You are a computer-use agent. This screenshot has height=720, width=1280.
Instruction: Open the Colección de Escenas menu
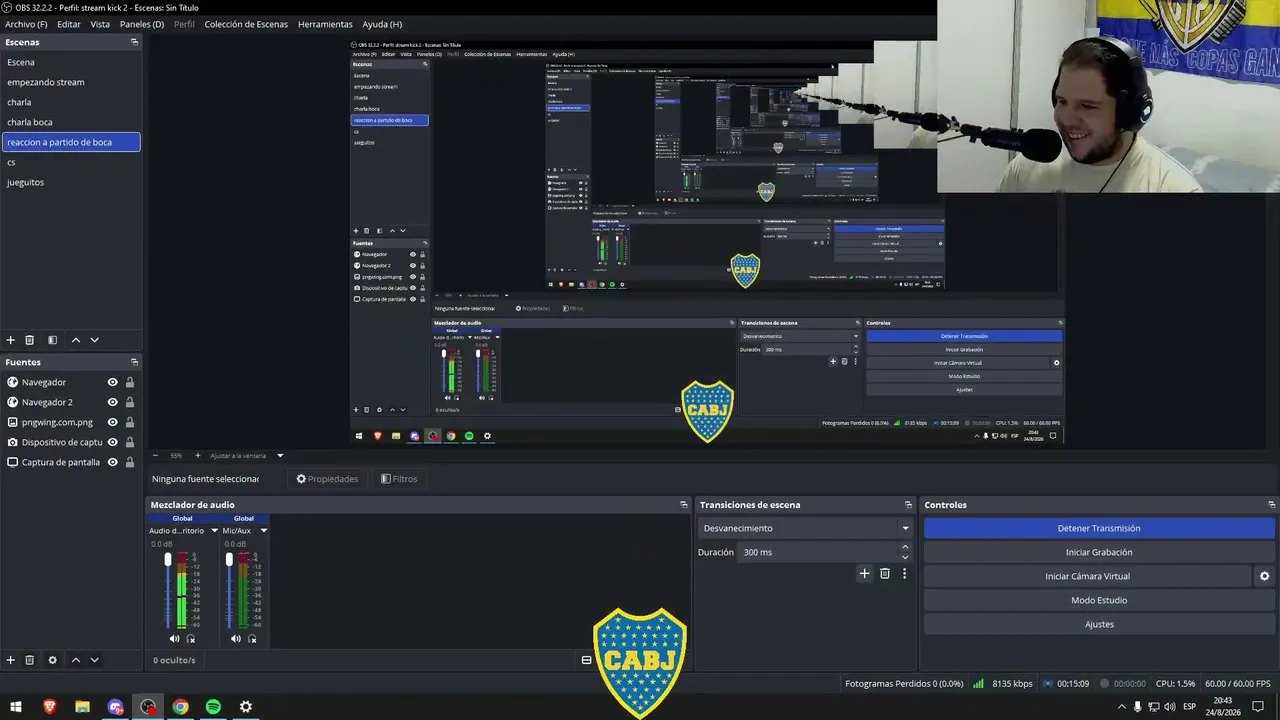point(246,24)
